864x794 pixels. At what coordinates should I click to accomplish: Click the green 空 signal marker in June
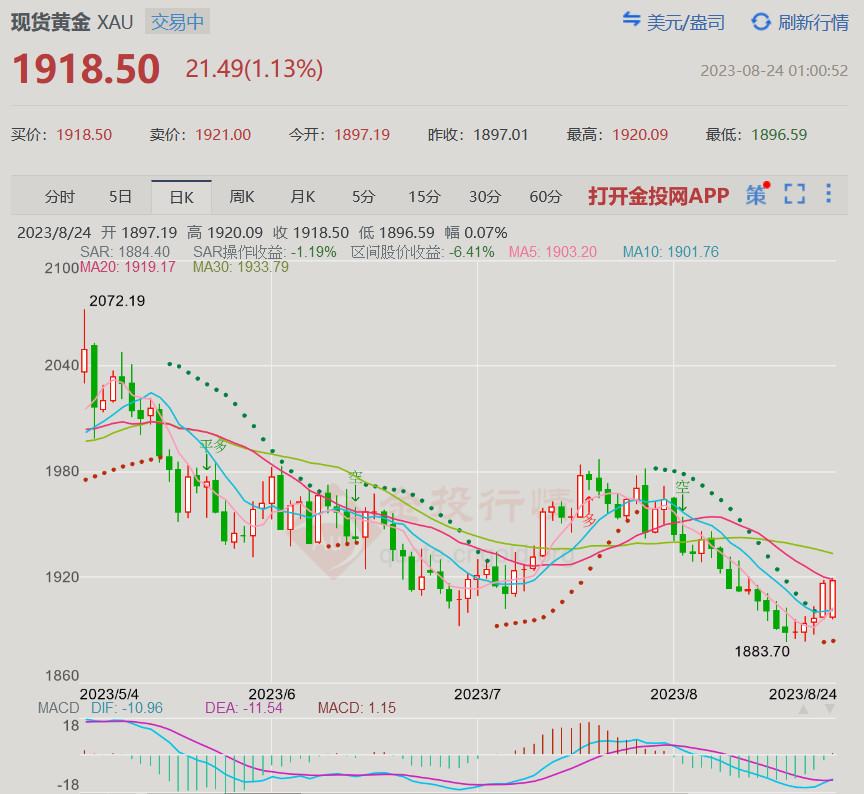coord(355,480)
